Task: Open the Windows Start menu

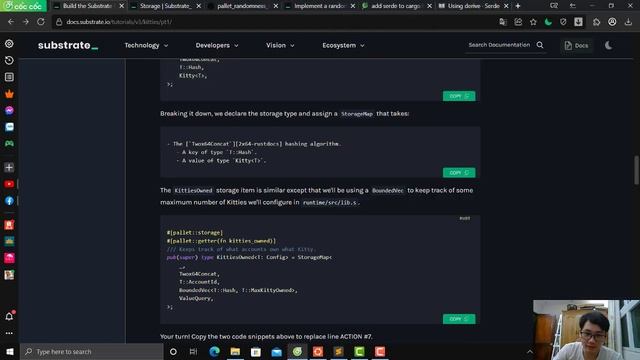Action: click(x=10, y=351)
